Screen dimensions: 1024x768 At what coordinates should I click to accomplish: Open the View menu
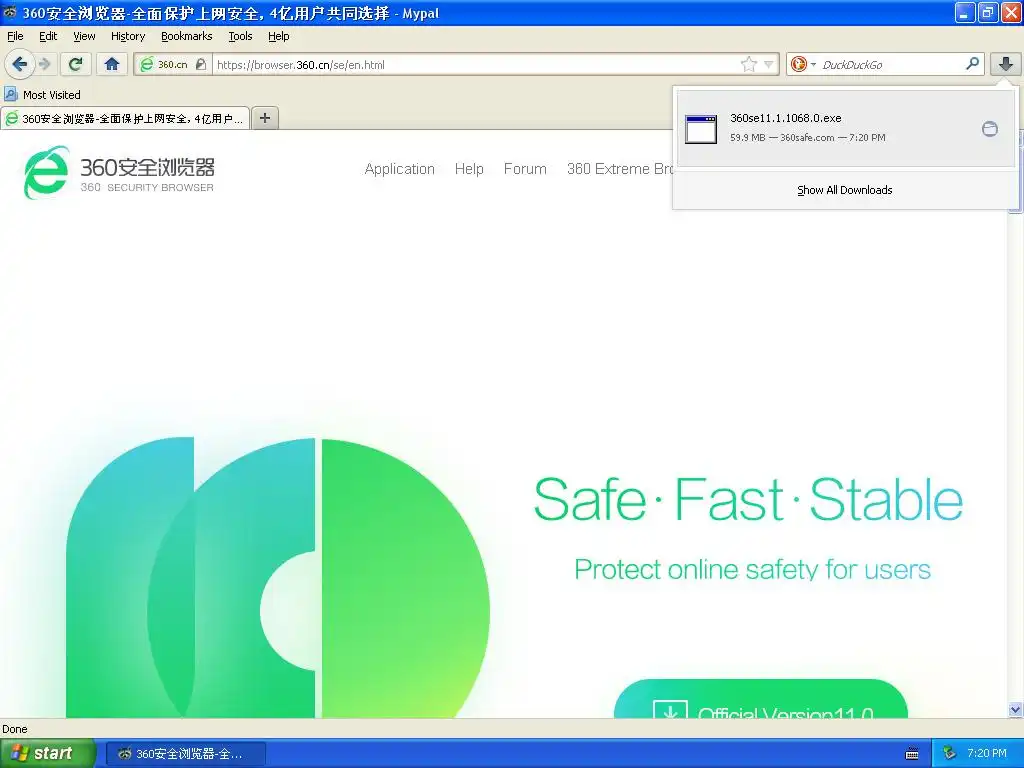coord(84,36)
